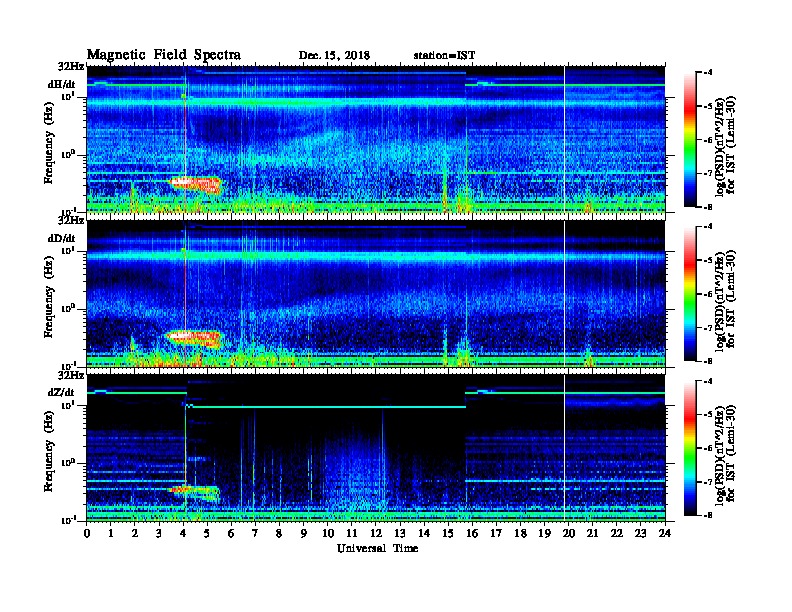Click the white vertical line in dD/dt panel
Image resolution: width=792 pixels, height=612 pixels.
pyautogui.click(x=564, y=294)
